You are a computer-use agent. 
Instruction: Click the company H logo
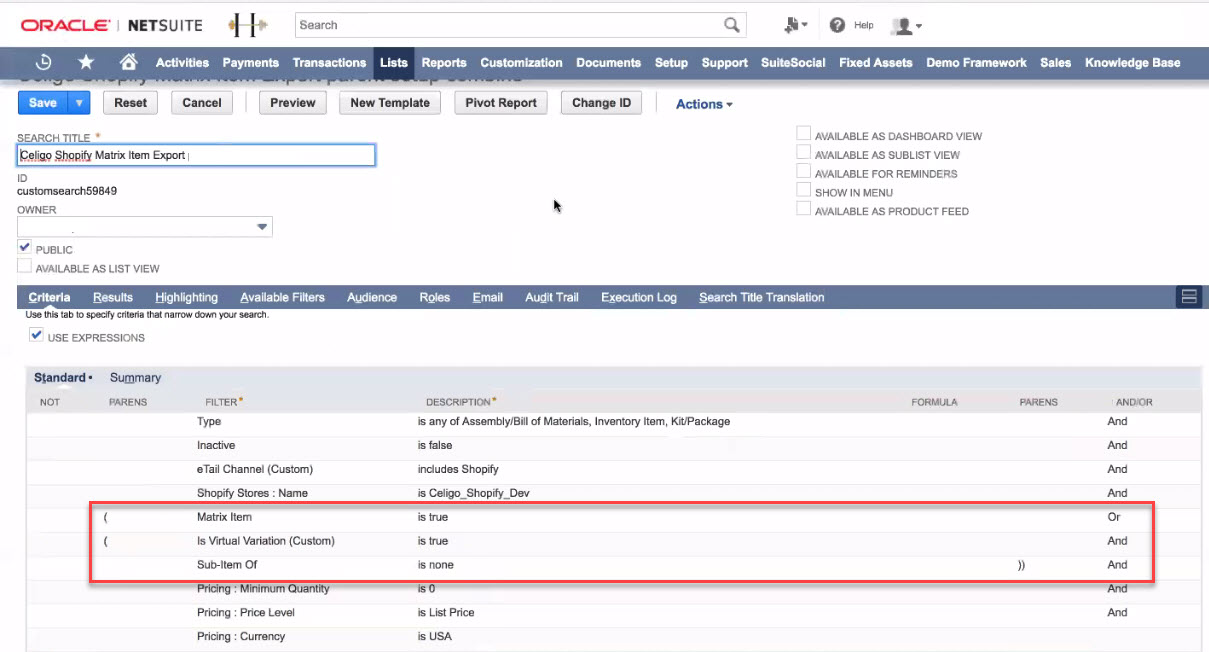[248, 25]
